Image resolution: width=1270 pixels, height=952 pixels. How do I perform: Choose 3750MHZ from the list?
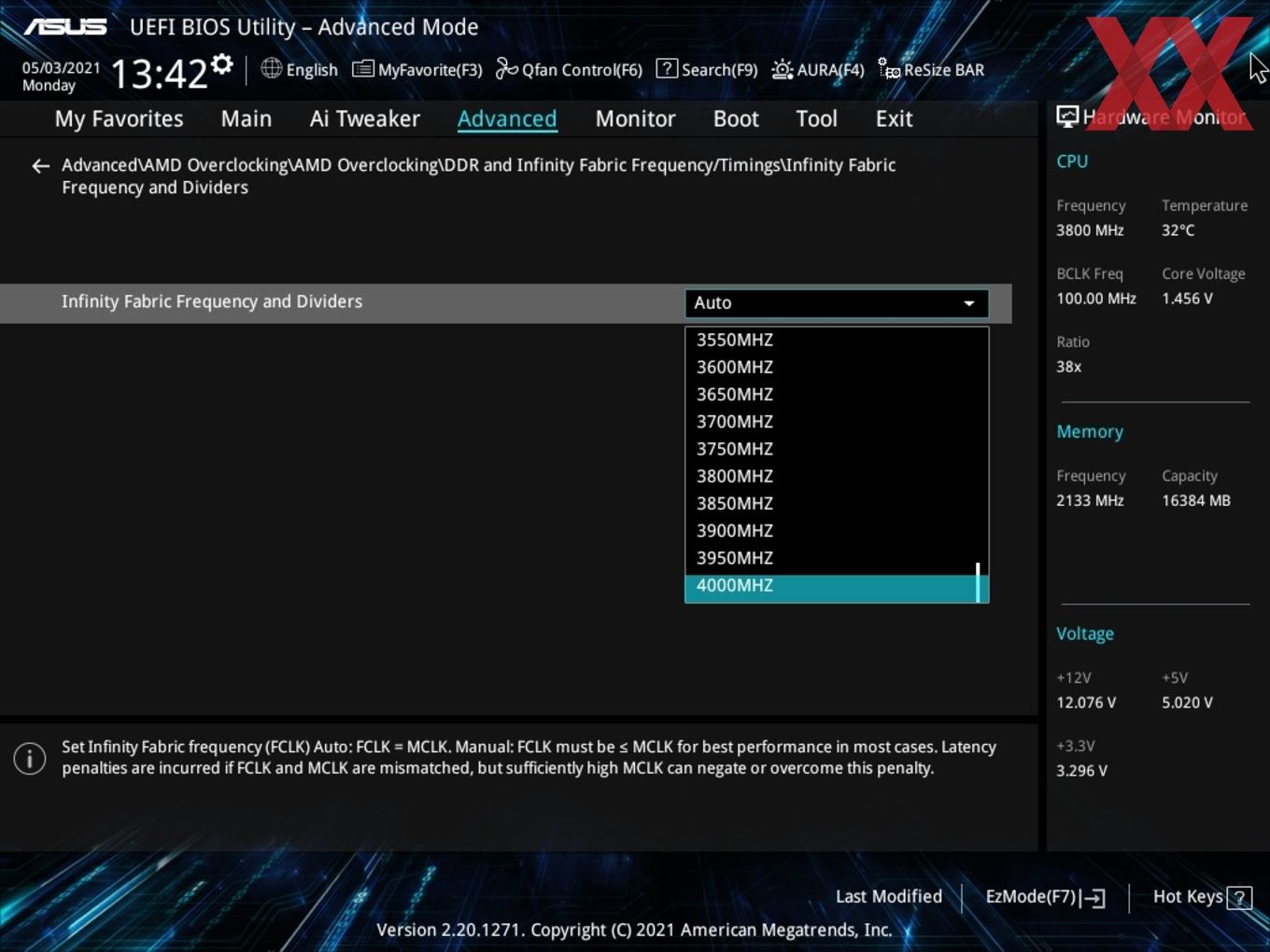(837, 448)
